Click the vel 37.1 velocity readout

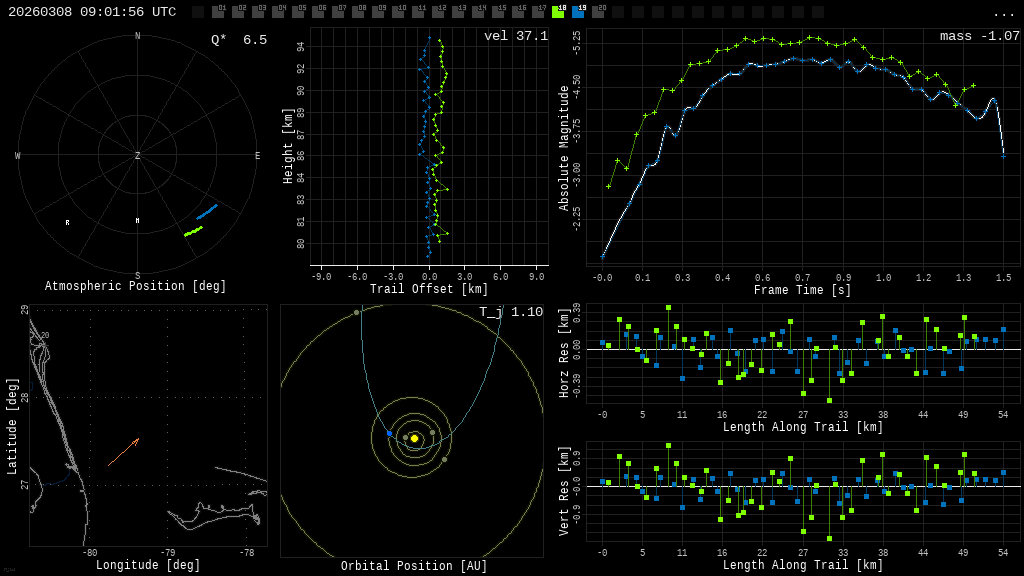click(516, 36)
